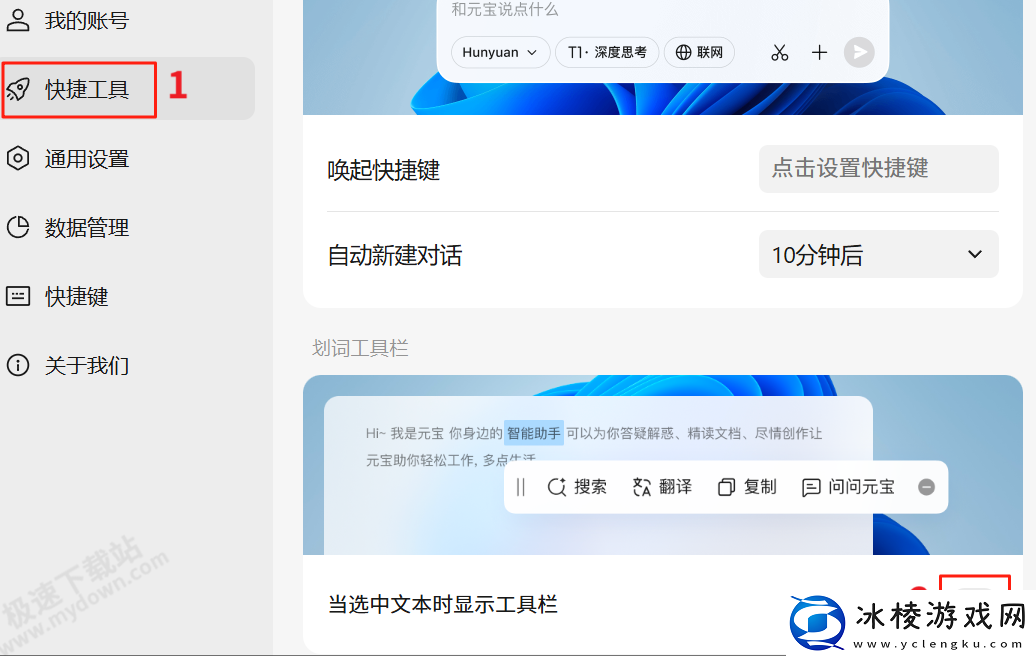Change 自动新建对话 from 10分钟后

878,254
